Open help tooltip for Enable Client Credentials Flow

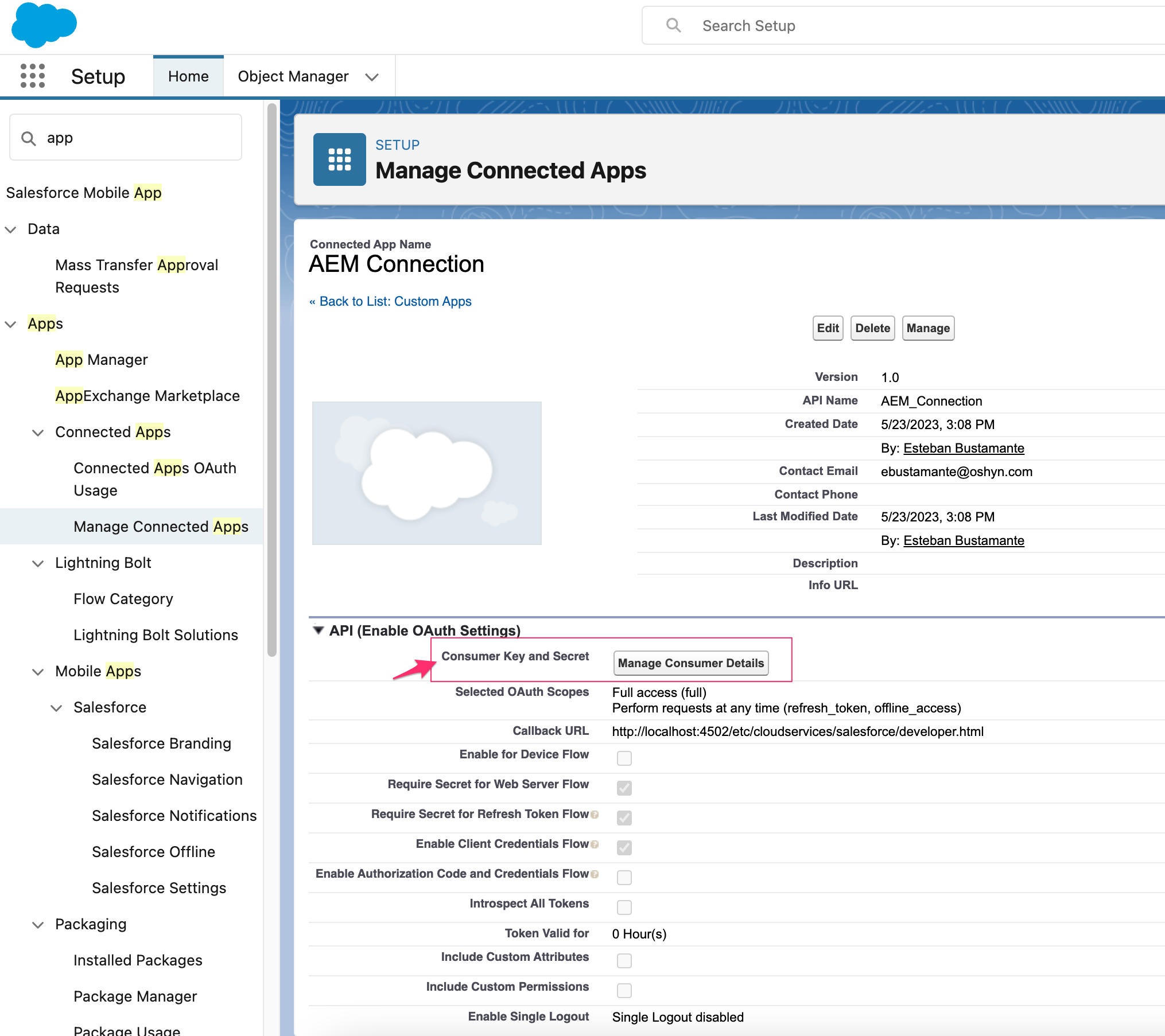593,844
